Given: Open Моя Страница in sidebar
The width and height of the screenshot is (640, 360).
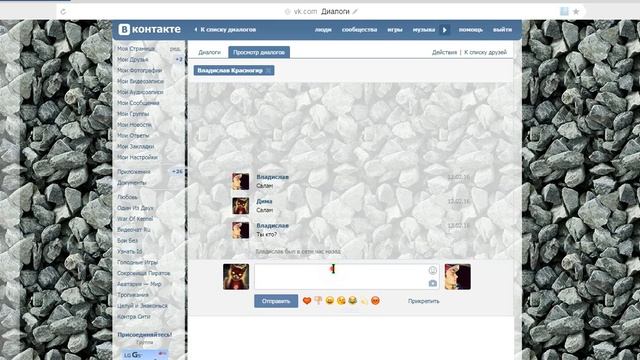Looking at the screenshot, I should 136,49.
